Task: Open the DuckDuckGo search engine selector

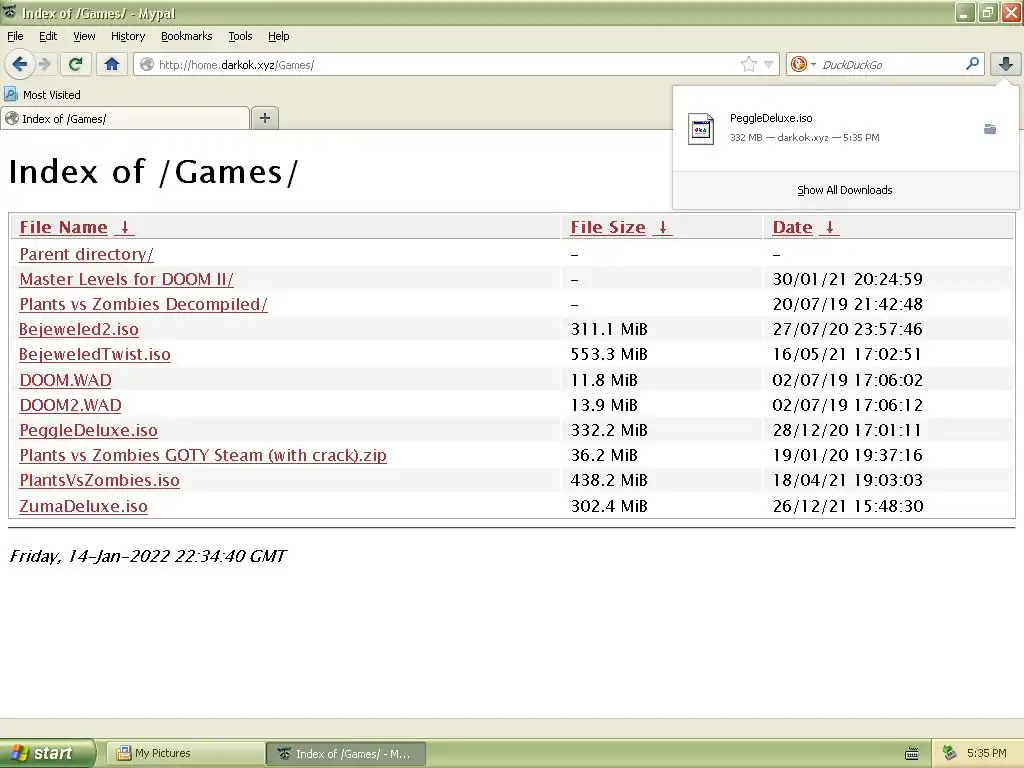Action: tap(803, 64)
